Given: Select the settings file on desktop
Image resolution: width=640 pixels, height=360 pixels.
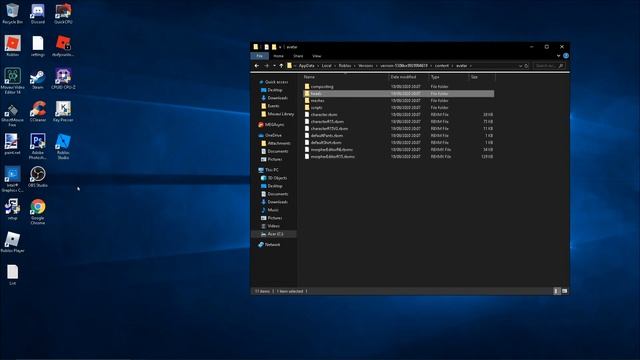Looking at the screenshot, I should point(38,46).
